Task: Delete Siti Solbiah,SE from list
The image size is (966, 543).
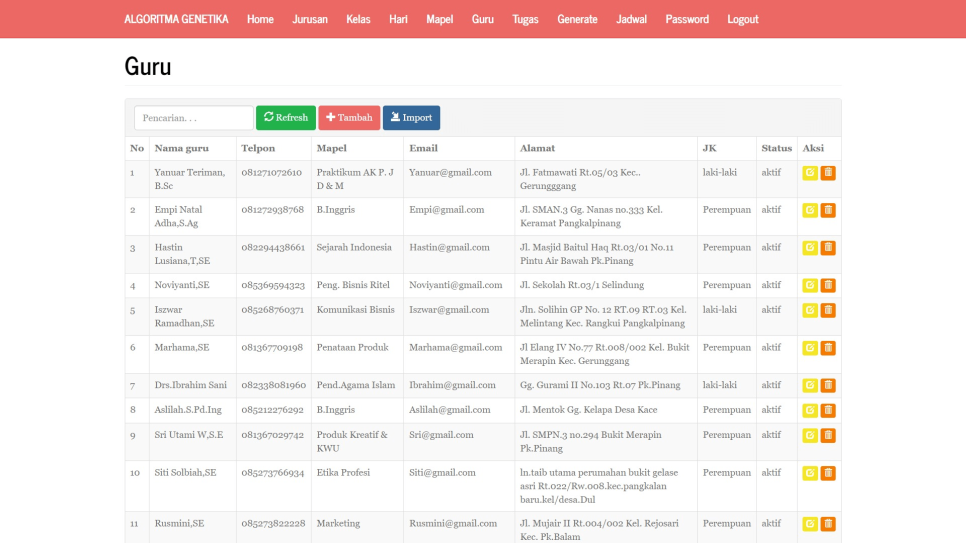Action: [x=828, y=473]
